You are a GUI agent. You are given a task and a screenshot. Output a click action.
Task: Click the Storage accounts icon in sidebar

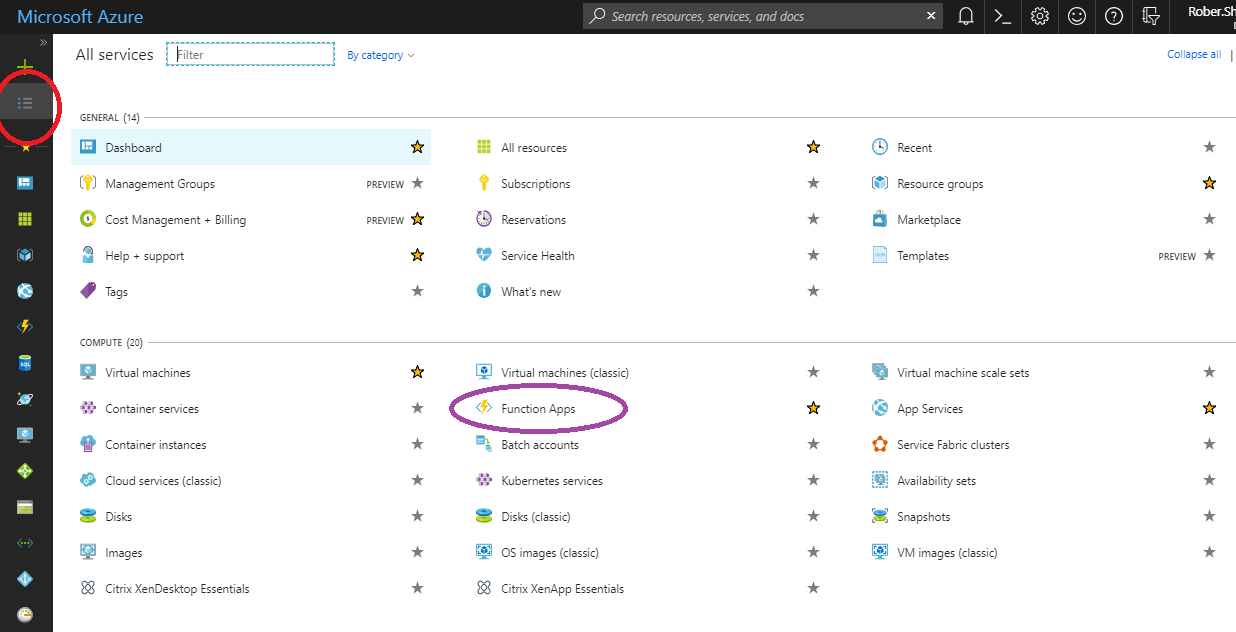pyautogui.click(x=26, y=507)
